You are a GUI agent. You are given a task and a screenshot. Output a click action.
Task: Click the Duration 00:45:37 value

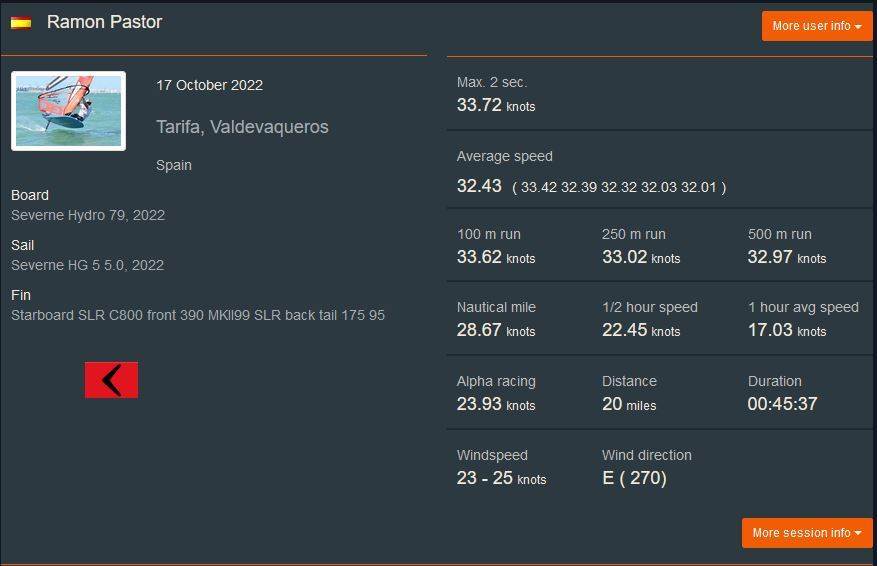click(782, 404)
